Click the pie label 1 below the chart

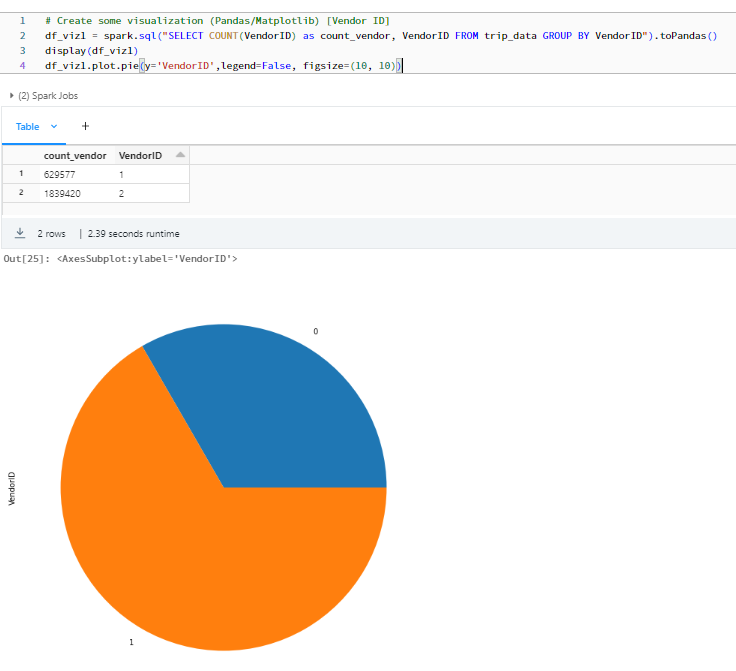click(131, 642)
